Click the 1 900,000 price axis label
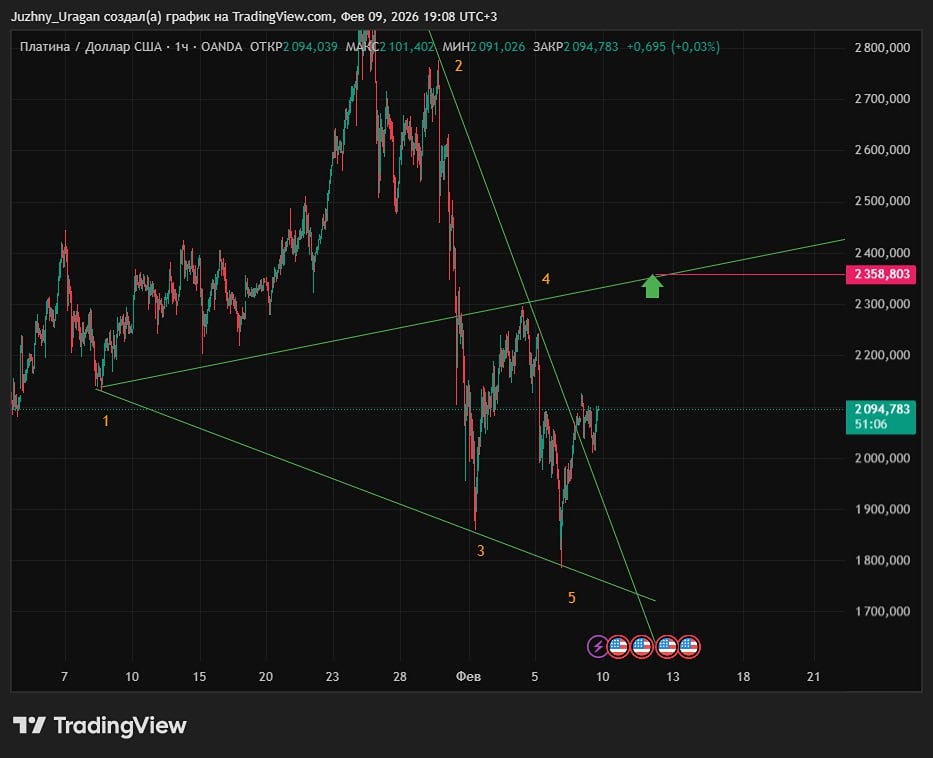Screen dimensions: 933x758 [x=882, y=509]
